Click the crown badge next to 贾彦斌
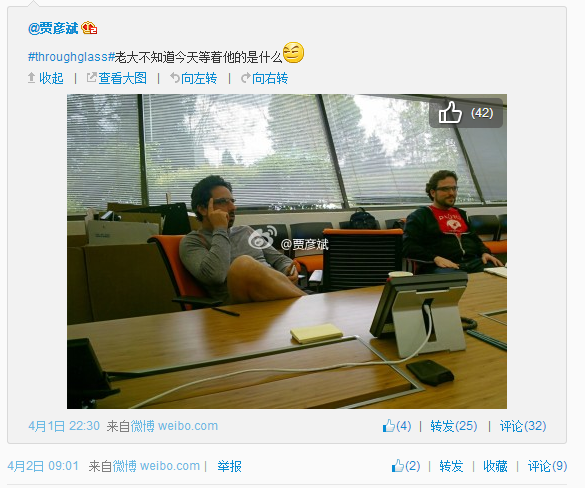585x488 pixels. 89,28
